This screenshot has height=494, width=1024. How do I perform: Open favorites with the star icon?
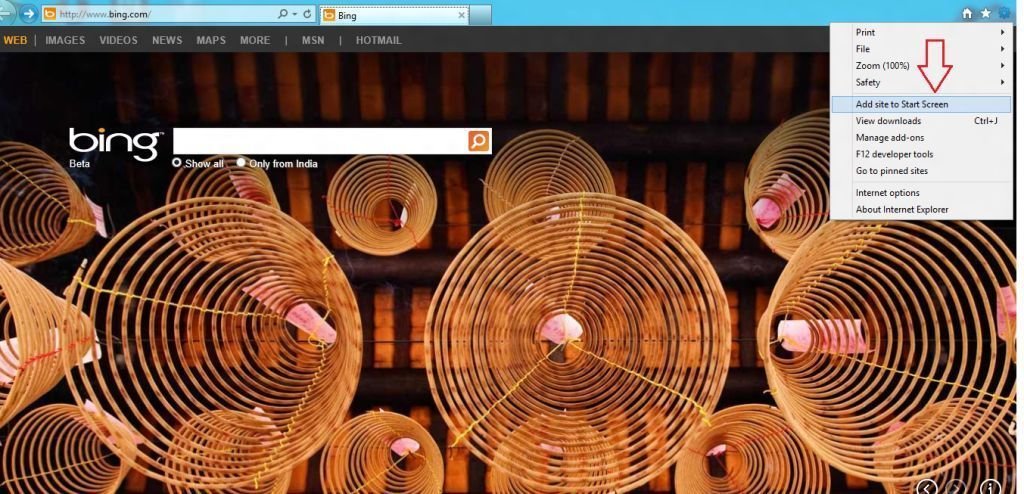click(x=985, y=13)
